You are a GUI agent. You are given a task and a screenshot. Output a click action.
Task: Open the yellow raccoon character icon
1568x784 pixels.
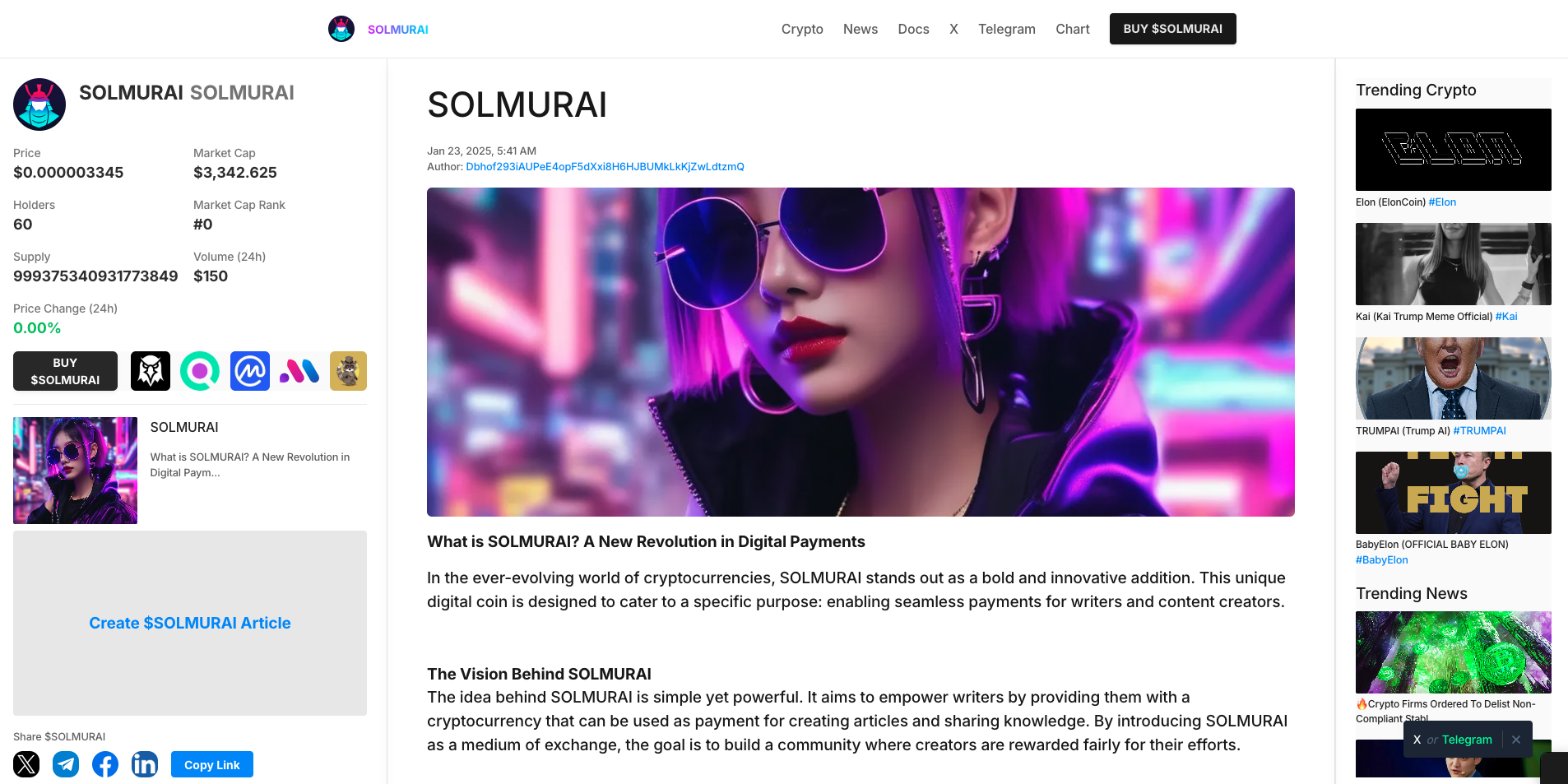[348, 371]
